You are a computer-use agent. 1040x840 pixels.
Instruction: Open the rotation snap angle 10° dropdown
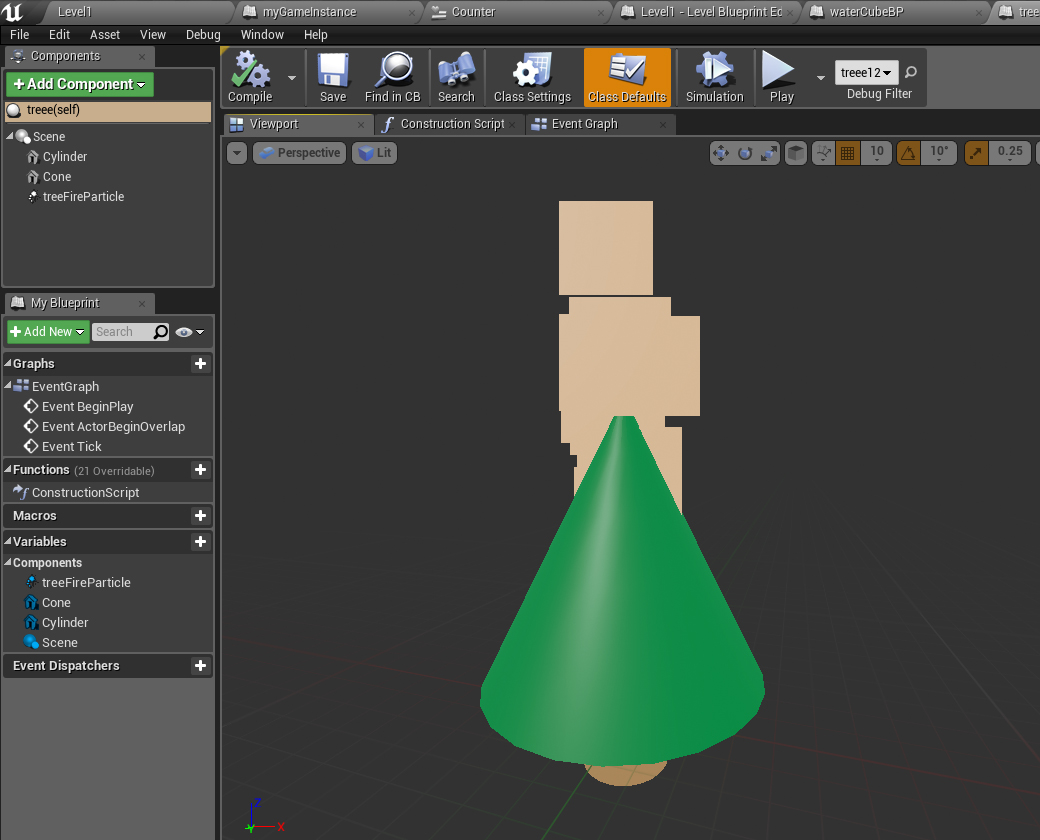click(939, 152)
